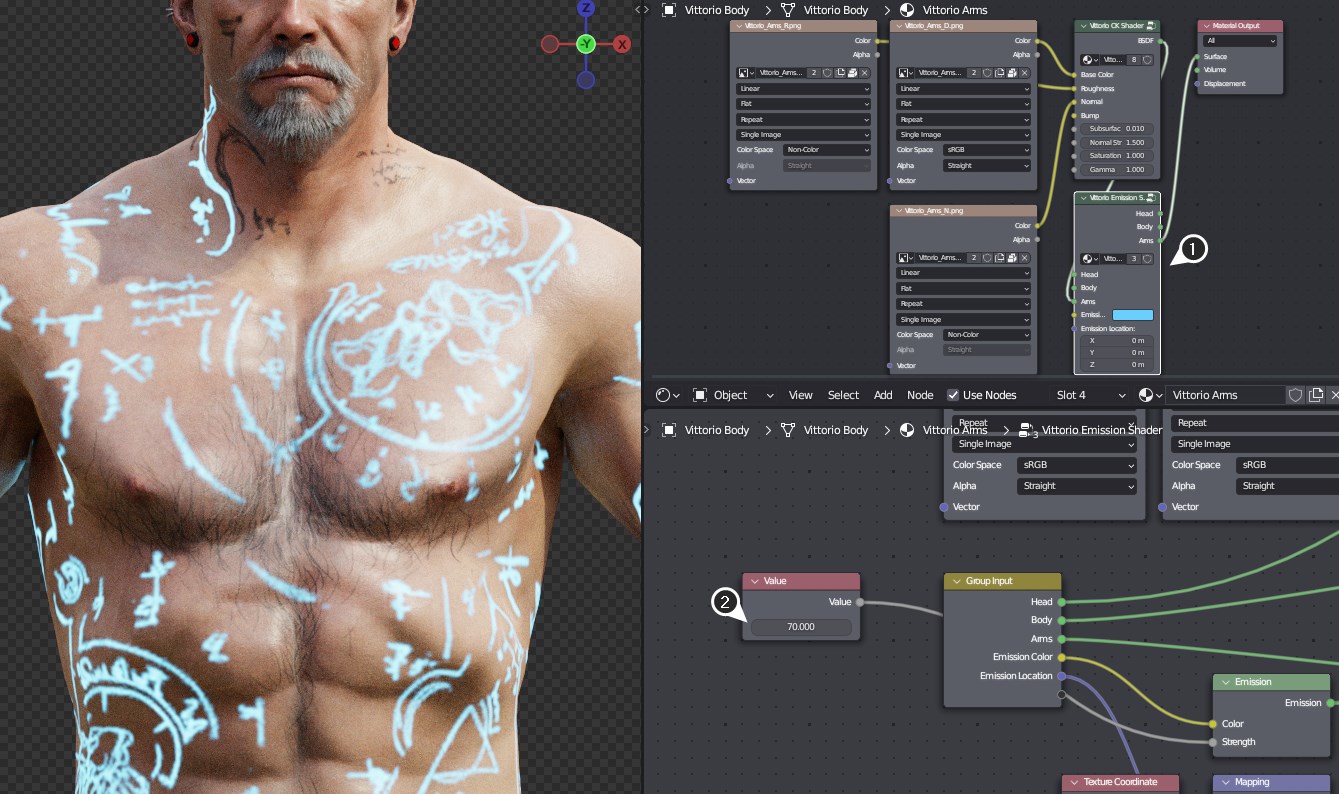The height and width of the screenshot is (794, 1339).
Task: Click the Saturation 1.000 slider
Action: [1117, 155]
